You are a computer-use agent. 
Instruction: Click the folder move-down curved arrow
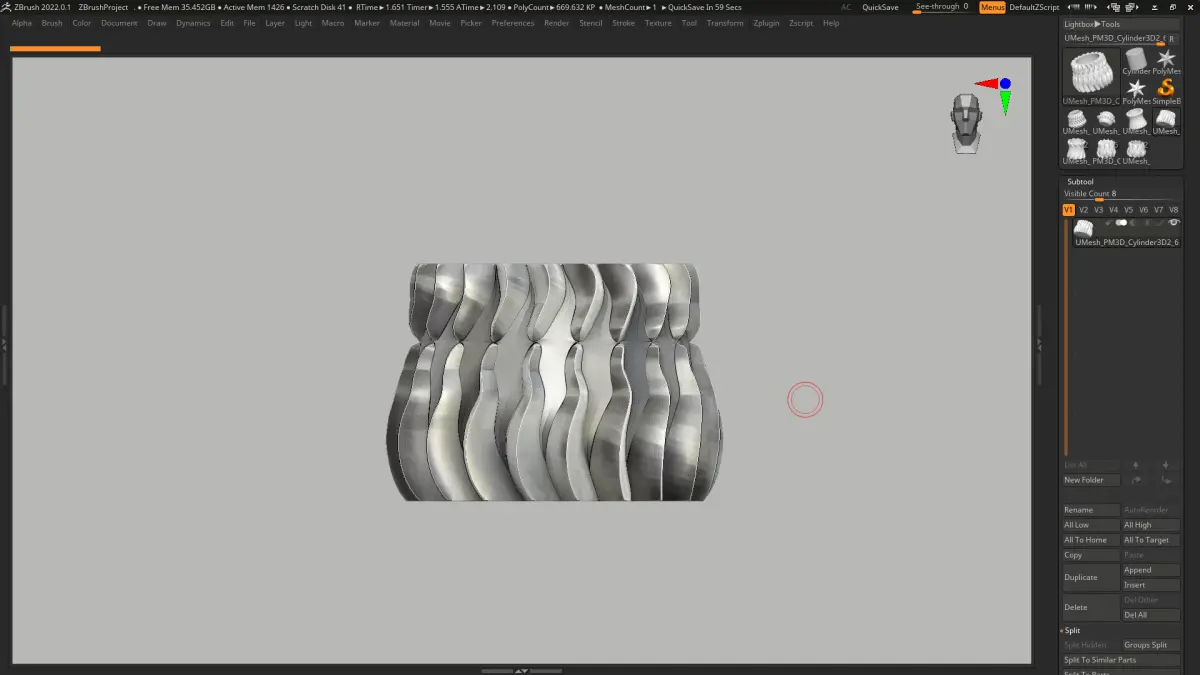pos(1166,481)
